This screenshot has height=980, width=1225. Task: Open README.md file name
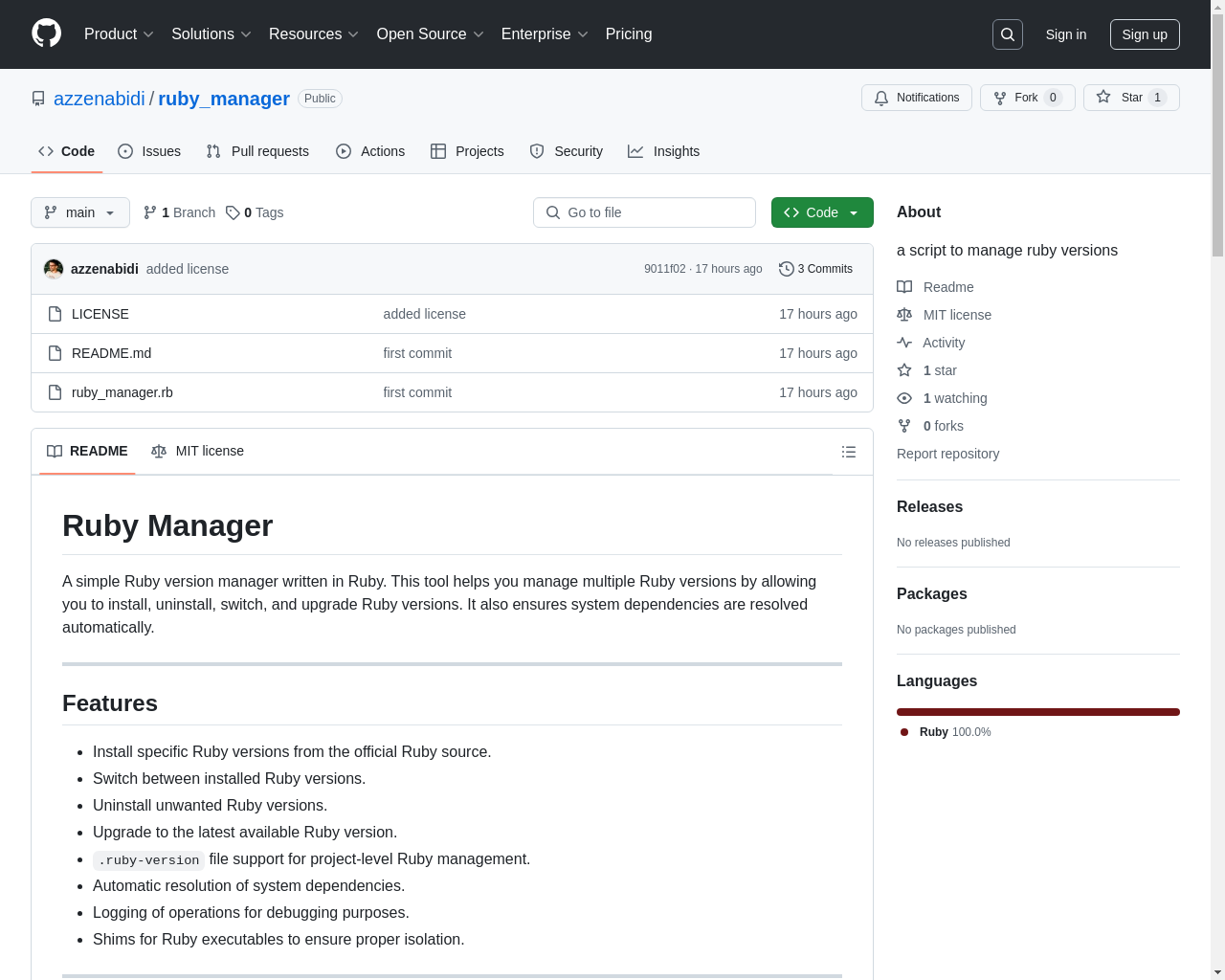click(112, 353)
